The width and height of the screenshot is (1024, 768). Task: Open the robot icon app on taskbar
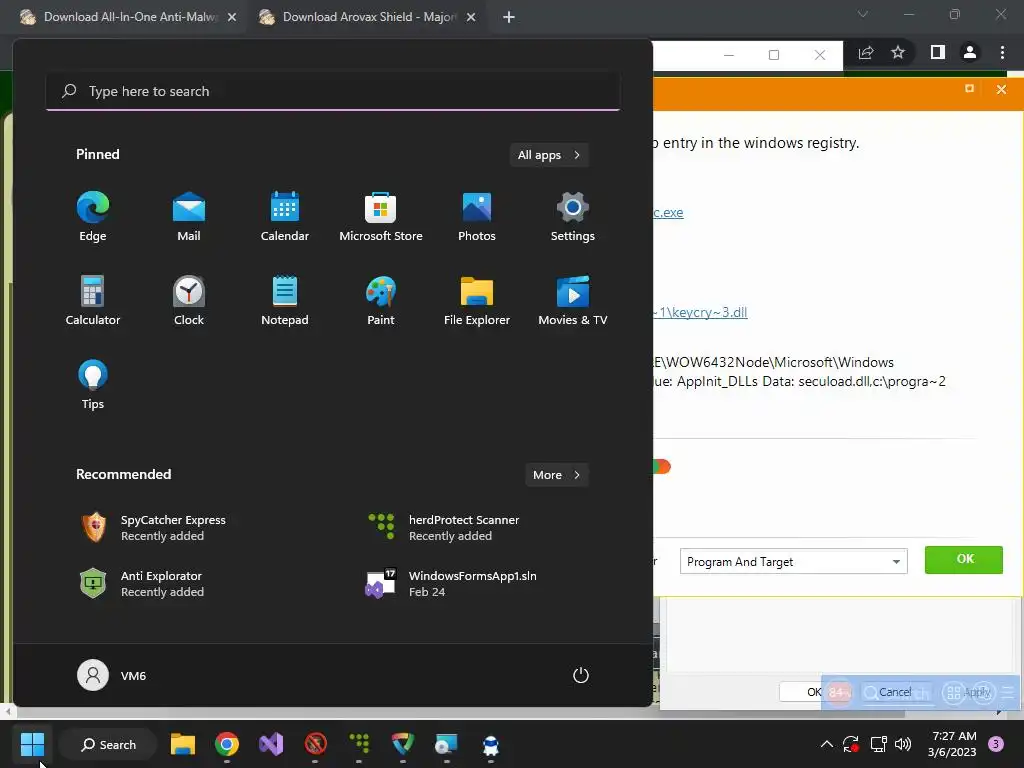coord(490,744)
